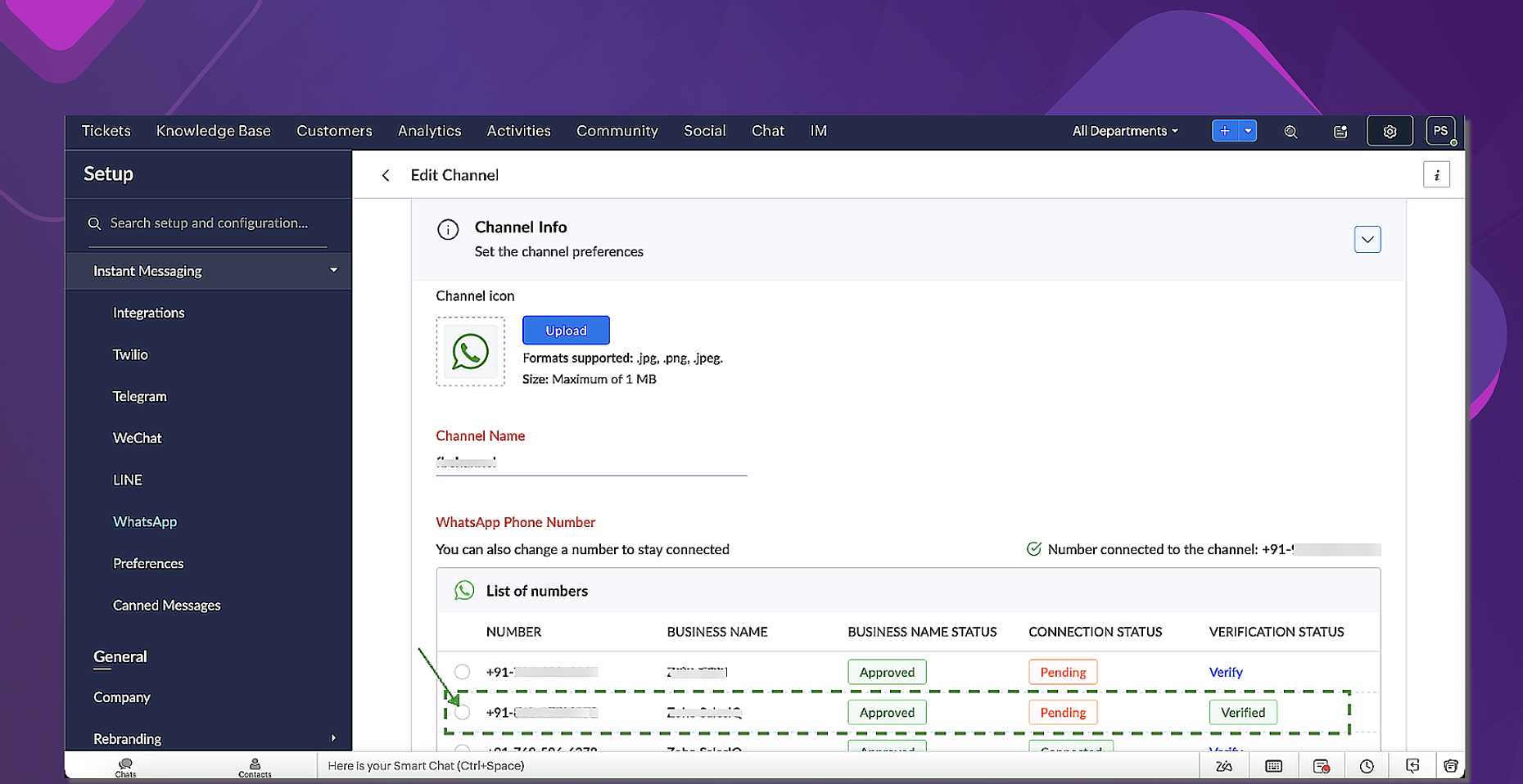Open the All Departments dropdown
This screenshot has height=784, width=1523.
1125,131
